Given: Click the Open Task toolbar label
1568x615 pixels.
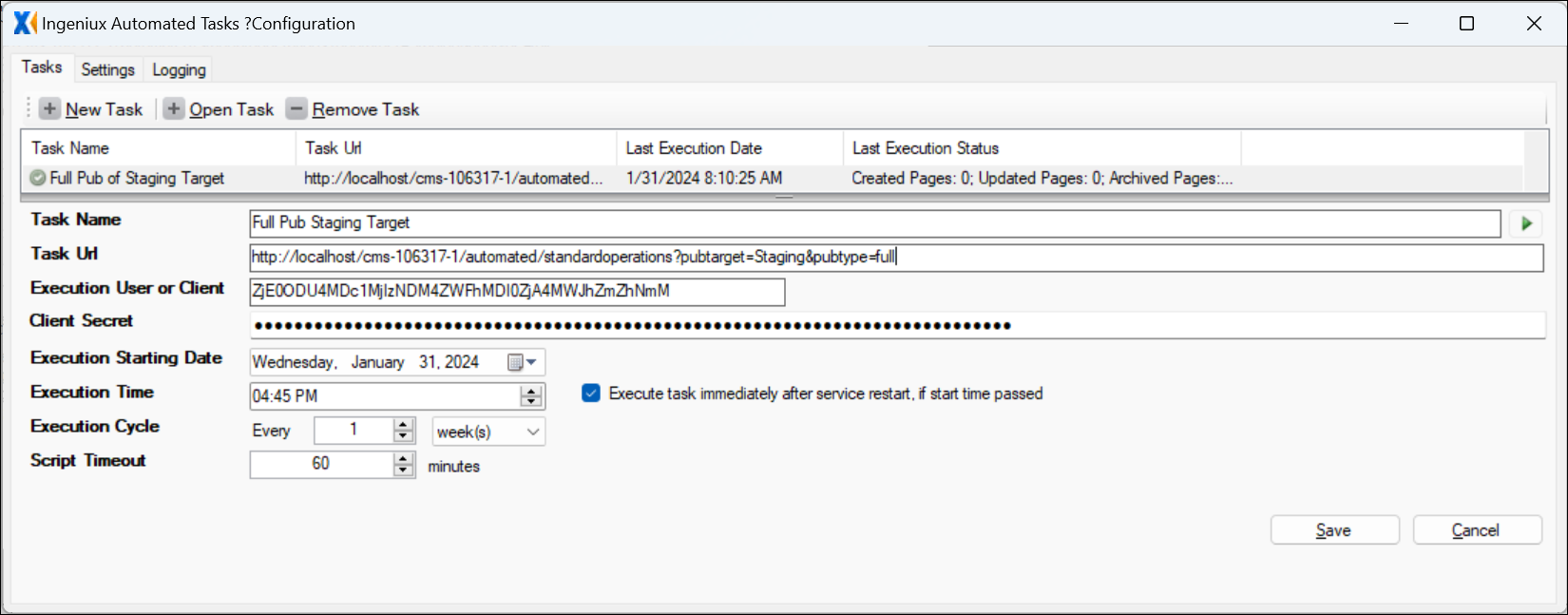Looking at the screenshot, I should [231, 109].
